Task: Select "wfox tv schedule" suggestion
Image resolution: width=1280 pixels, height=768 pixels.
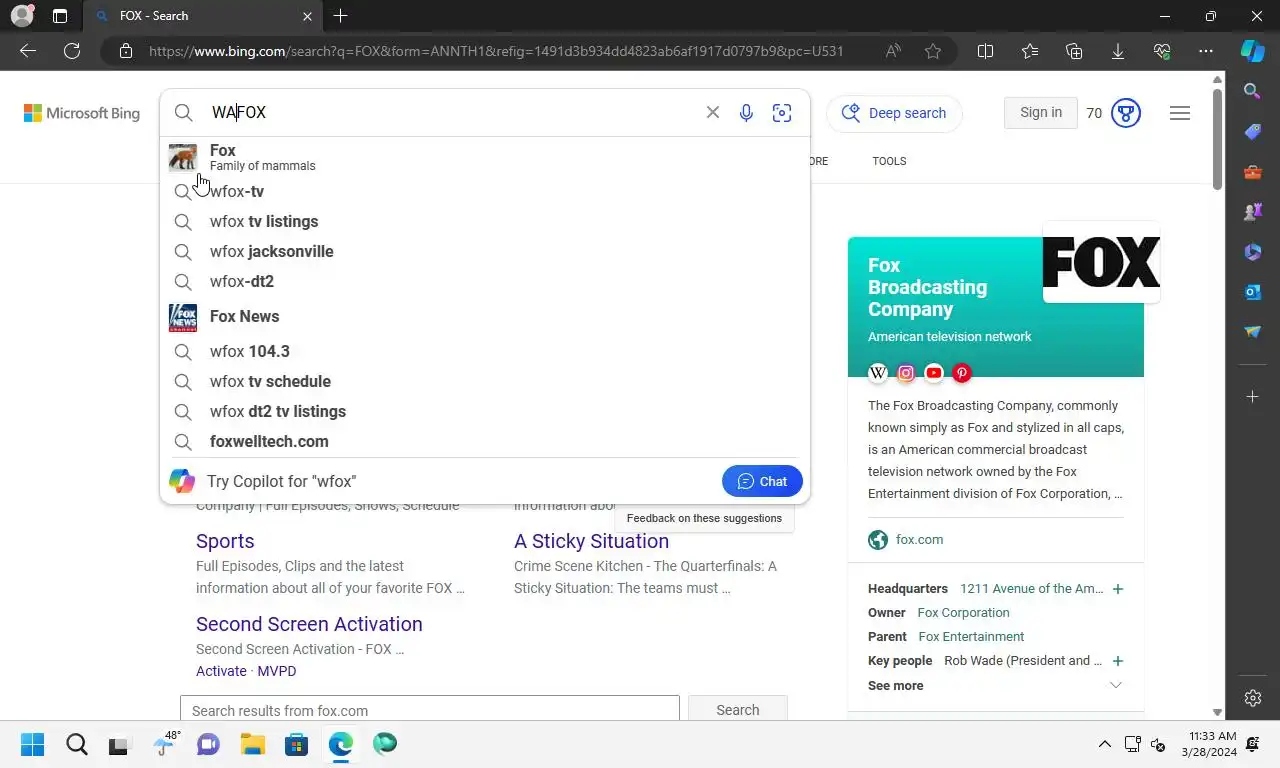Action: pos(485,381)
